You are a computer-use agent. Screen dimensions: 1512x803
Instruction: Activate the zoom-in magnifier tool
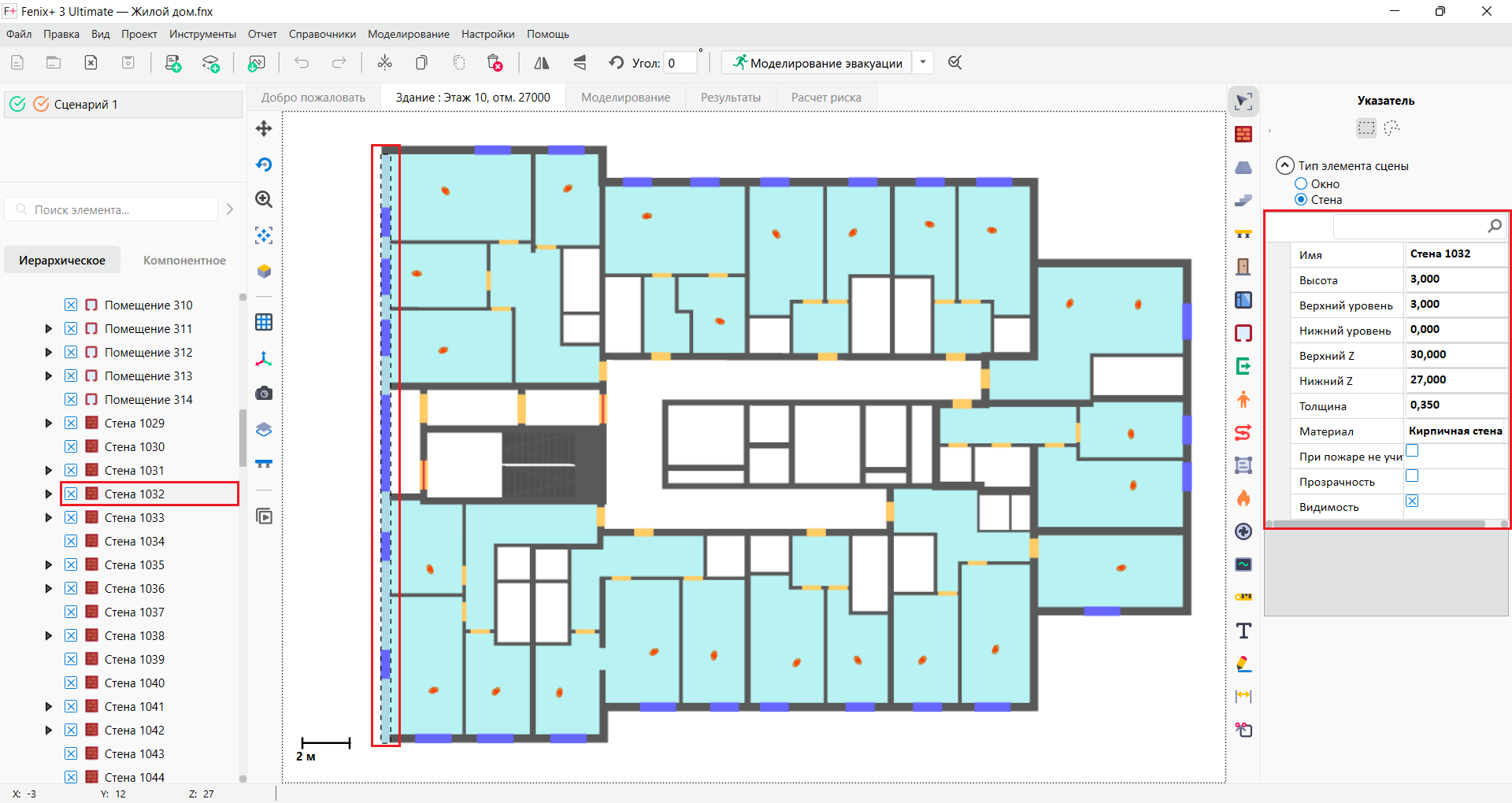pos(264,200)
